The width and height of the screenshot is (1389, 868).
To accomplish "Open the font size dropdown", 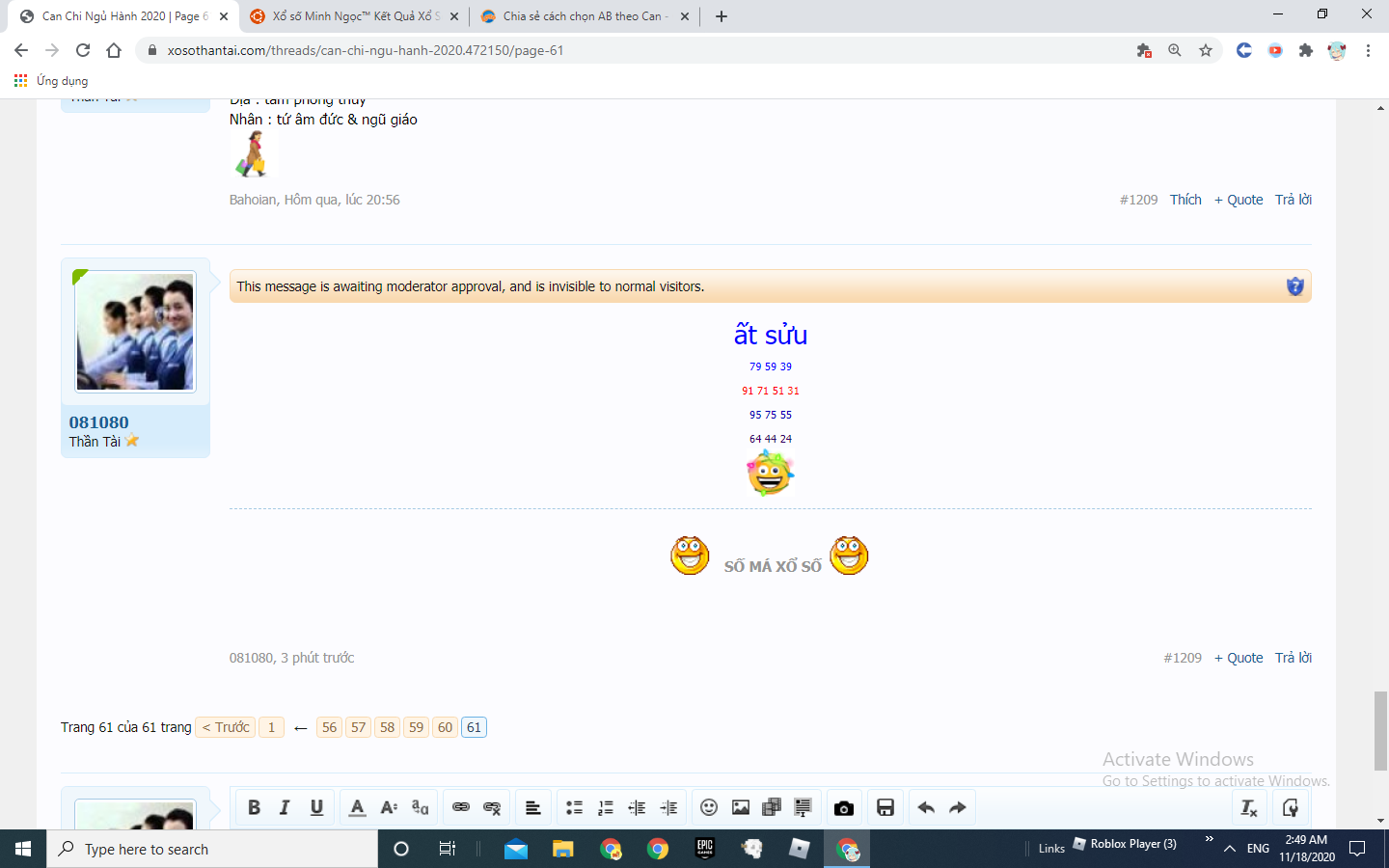I will (x=389, y=807).
